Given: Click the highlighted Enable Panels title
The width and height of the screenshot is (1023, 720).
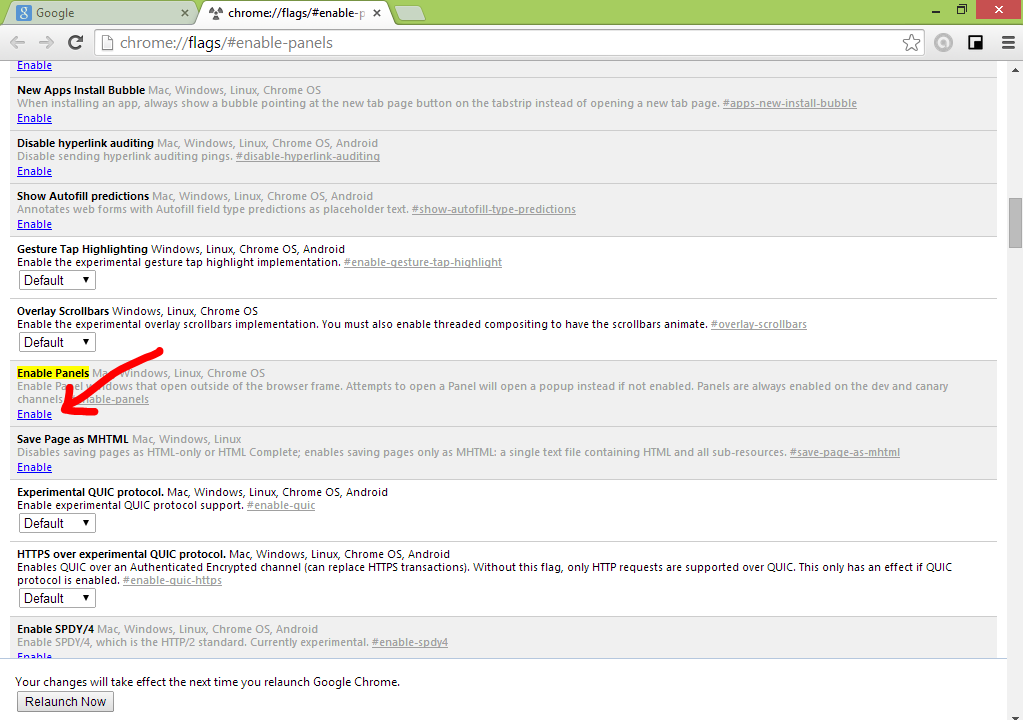Looking at the screenshot, I should 53,373.
